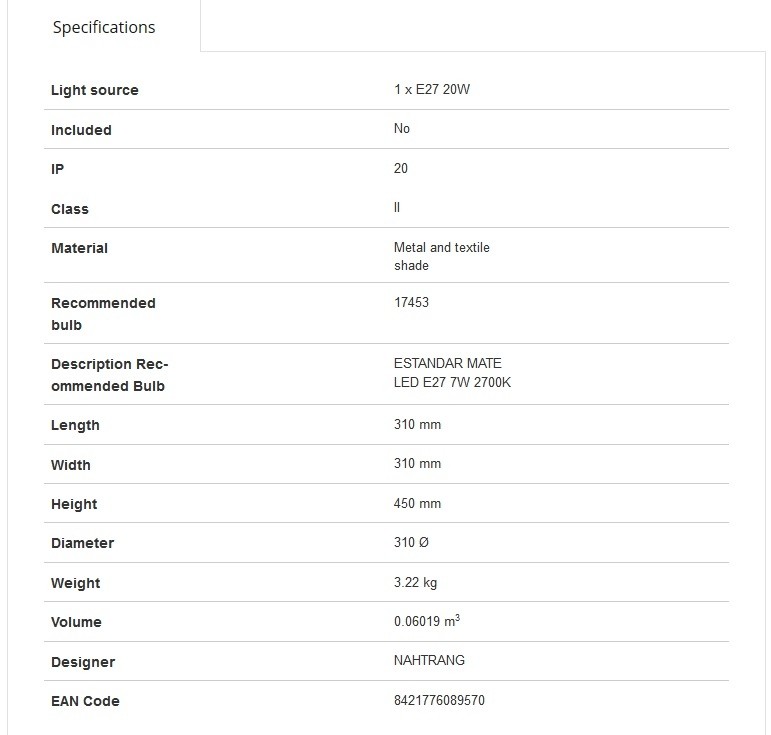The height and width of the screenshot is (735, 771).
Task: Click the Weight value 3.22 kg
Action: pos(415,583)
